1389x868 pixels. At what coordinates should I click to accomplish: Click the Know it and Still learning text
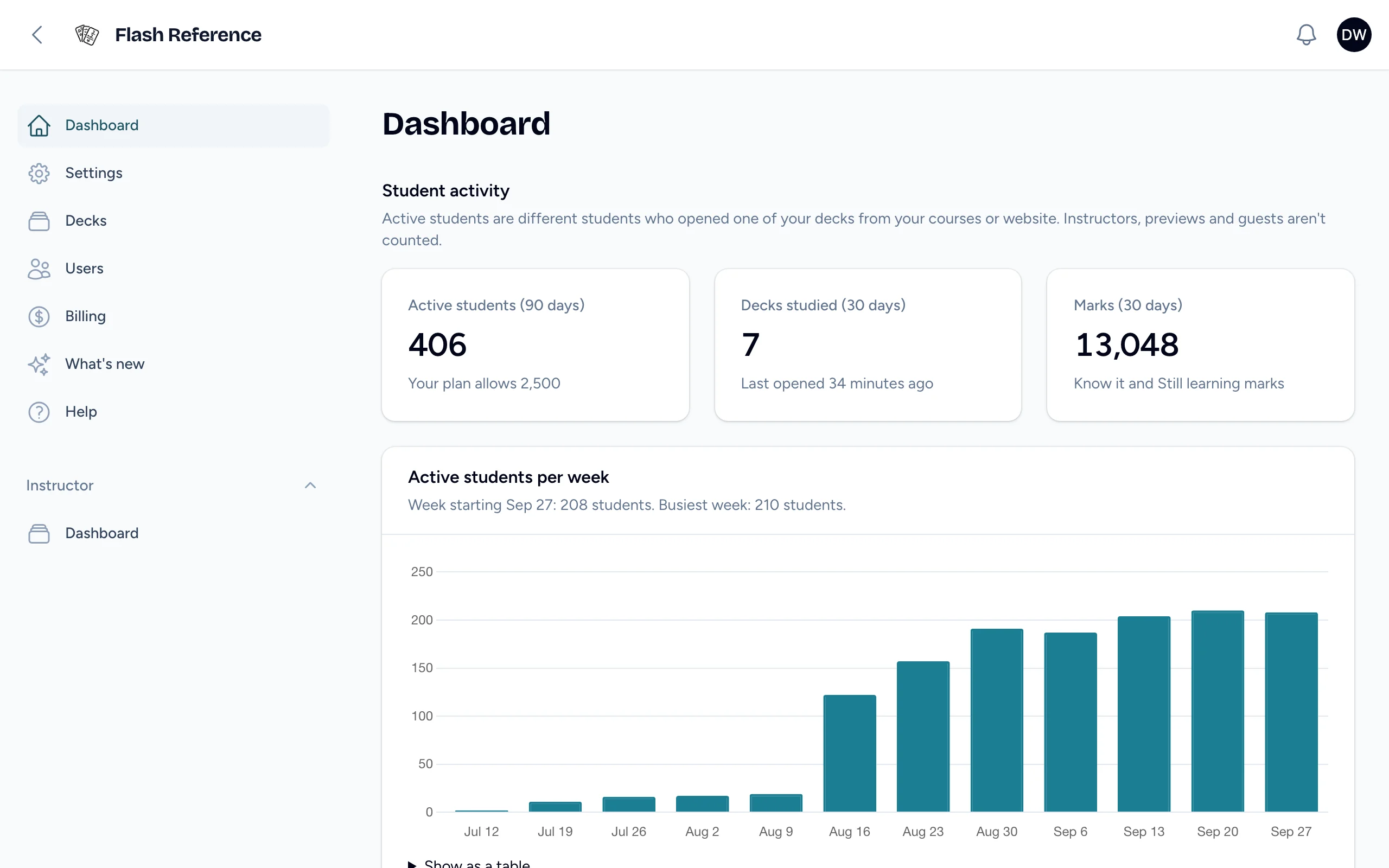(x=1178, y=384)
